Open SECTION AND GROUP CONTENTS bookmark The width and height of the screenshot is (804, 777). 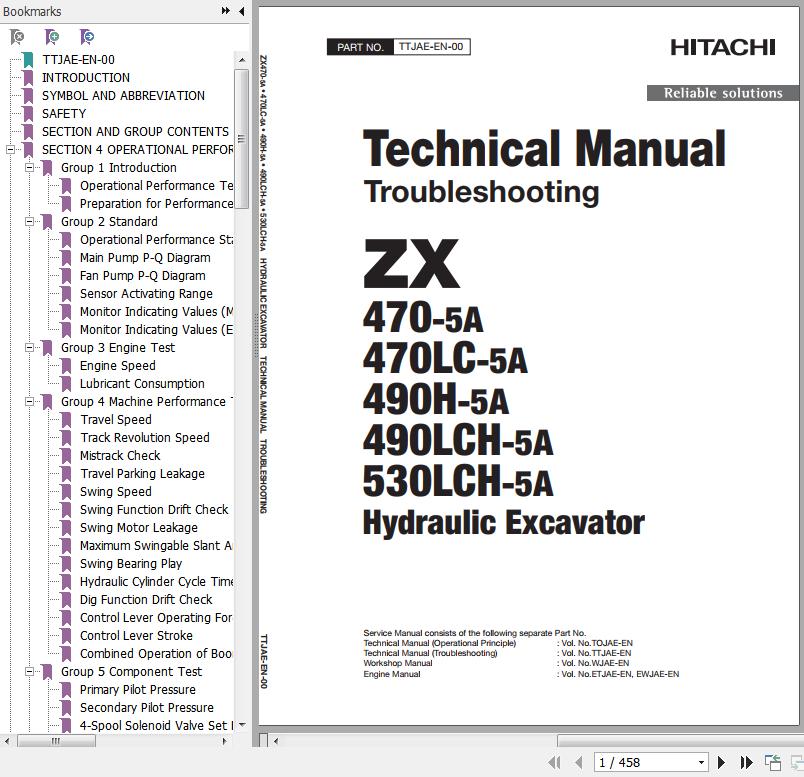[135, 131]
